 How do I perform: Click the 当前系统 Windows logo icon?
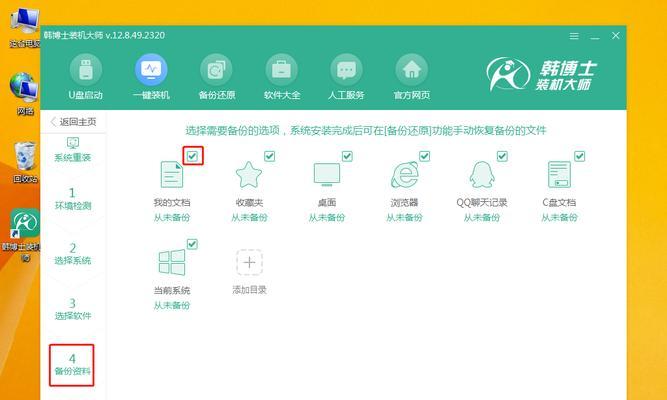pos(172,262)
